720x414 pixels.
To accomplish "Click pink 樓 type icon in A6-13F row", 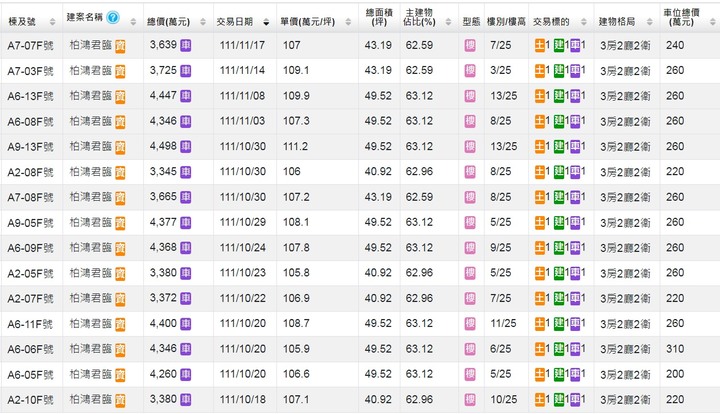I will pos(470,96).
